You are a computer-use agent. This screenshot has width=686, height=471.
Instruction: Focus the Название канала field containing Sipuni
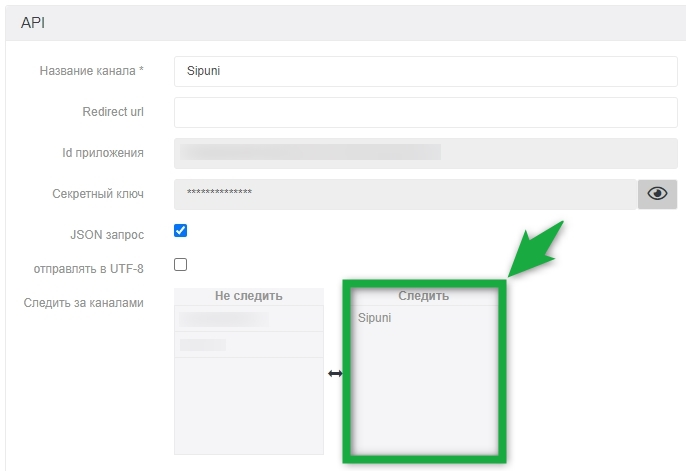tap(425, 71)
